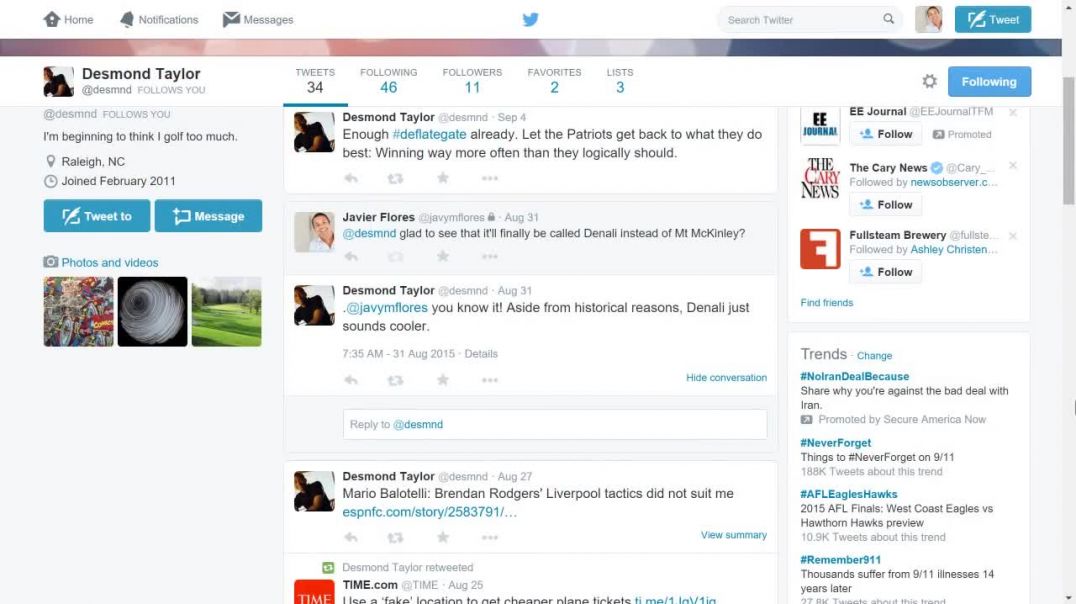The height and width of the screenshot is (604, 1076).
Task: Open the golf course photo thumbnail
Action: 226,312
